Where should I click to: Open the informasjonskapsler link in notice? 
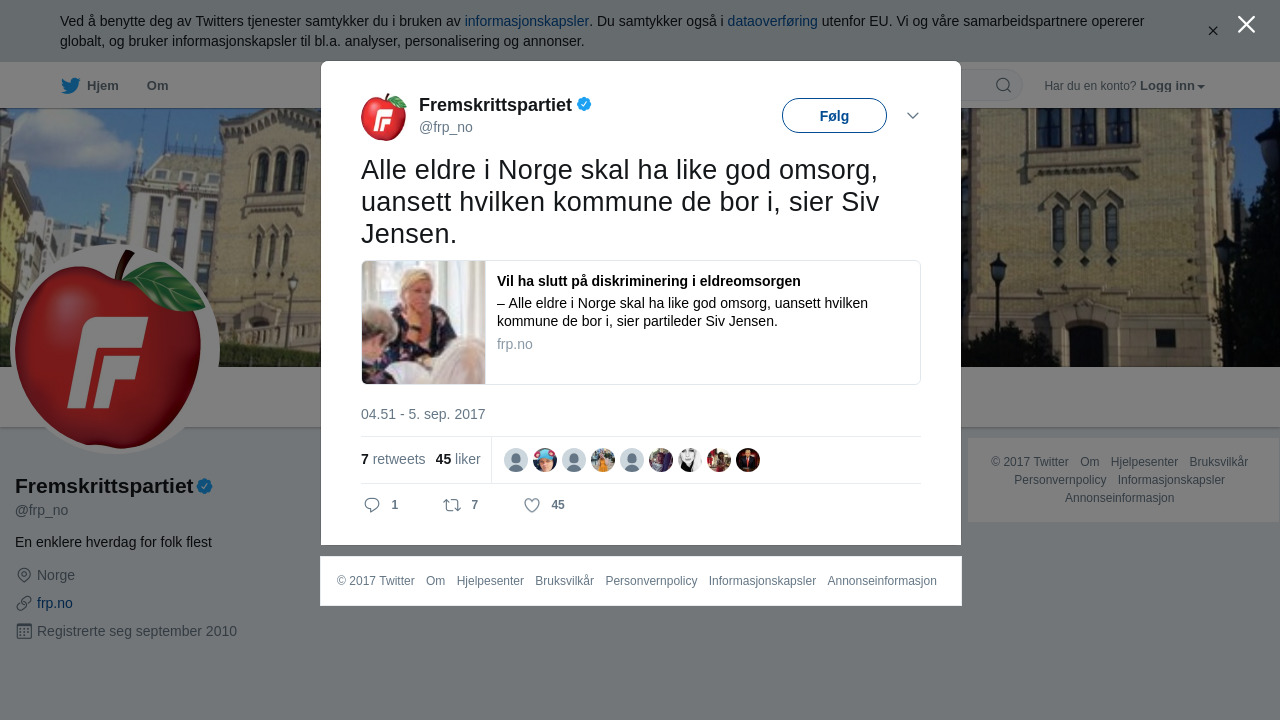pos(526,21)
